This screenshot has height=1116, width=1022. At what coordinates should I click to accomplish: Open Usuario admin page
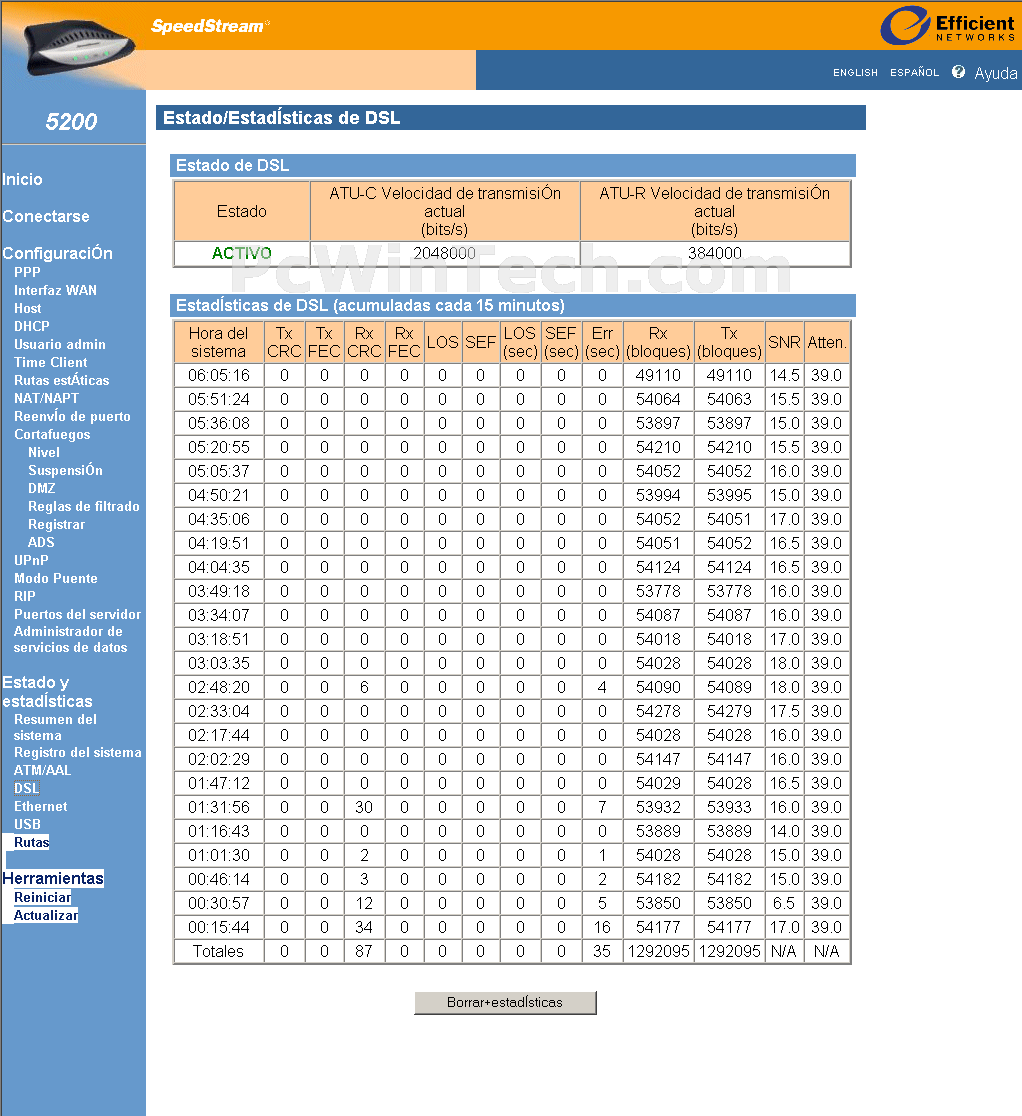tap(60, 344)
